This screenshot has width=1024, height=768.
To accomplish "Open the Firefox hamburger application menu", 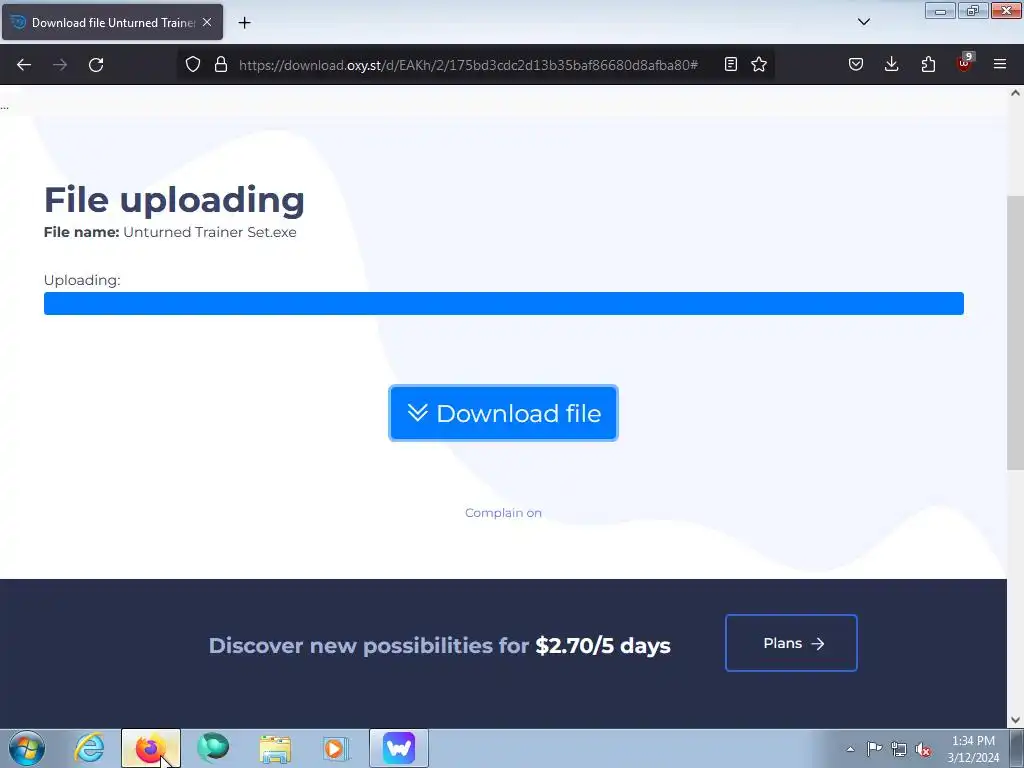I will pos(1000,64).
